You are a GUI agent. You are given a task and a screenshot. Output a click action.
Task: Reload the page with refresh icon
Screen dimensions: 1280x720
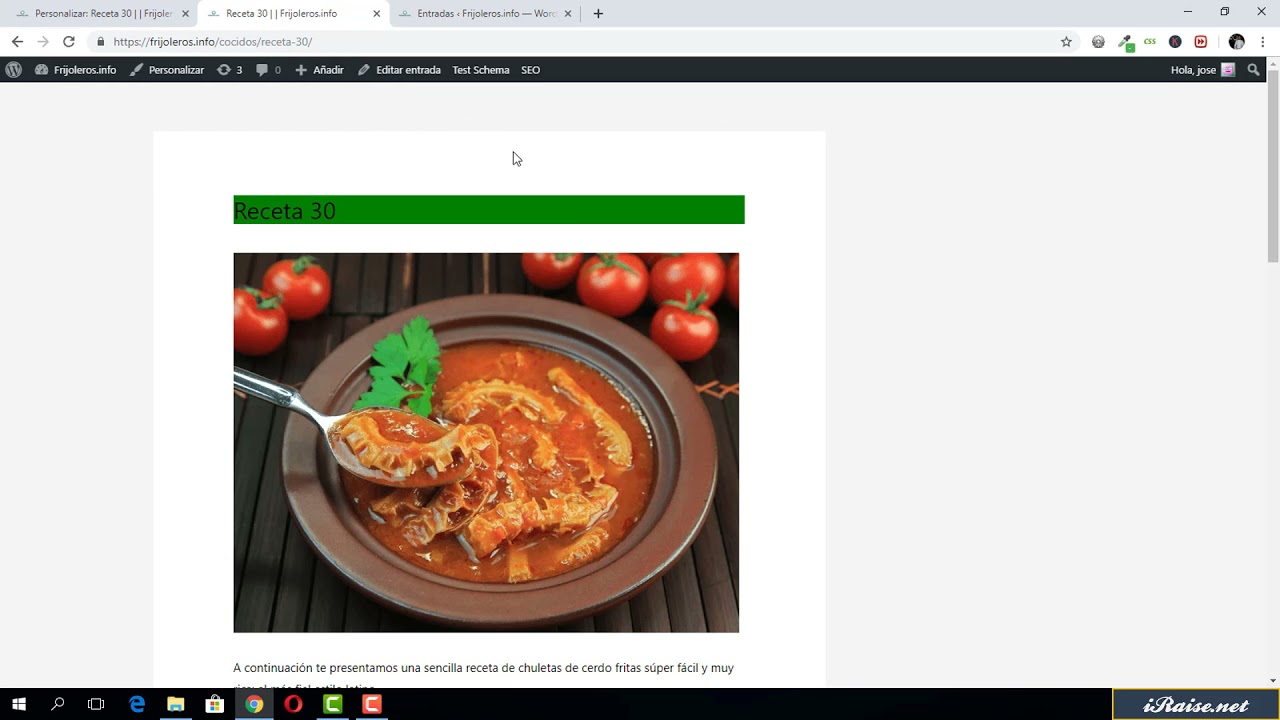[x=69, y=42]
